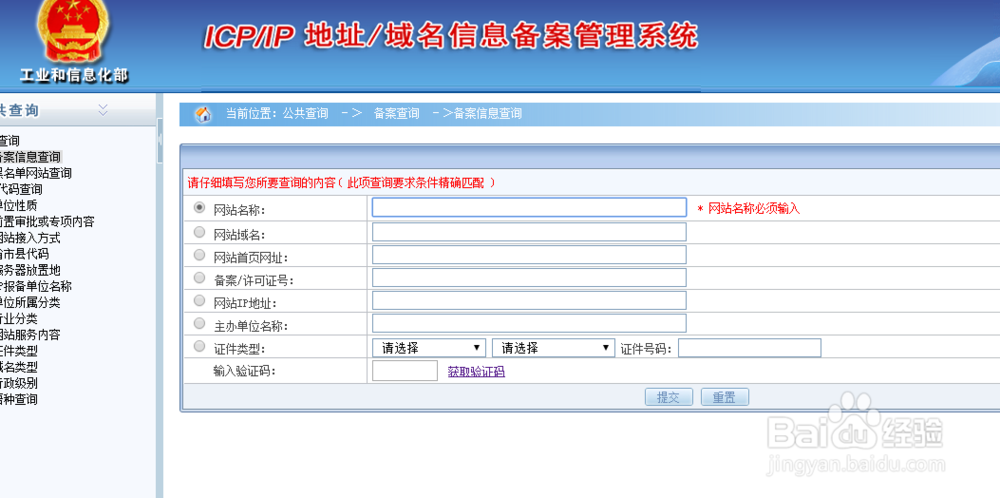Select the 主办单位名称 radio button
1000x498 pixels.
(x=200, y=323)
